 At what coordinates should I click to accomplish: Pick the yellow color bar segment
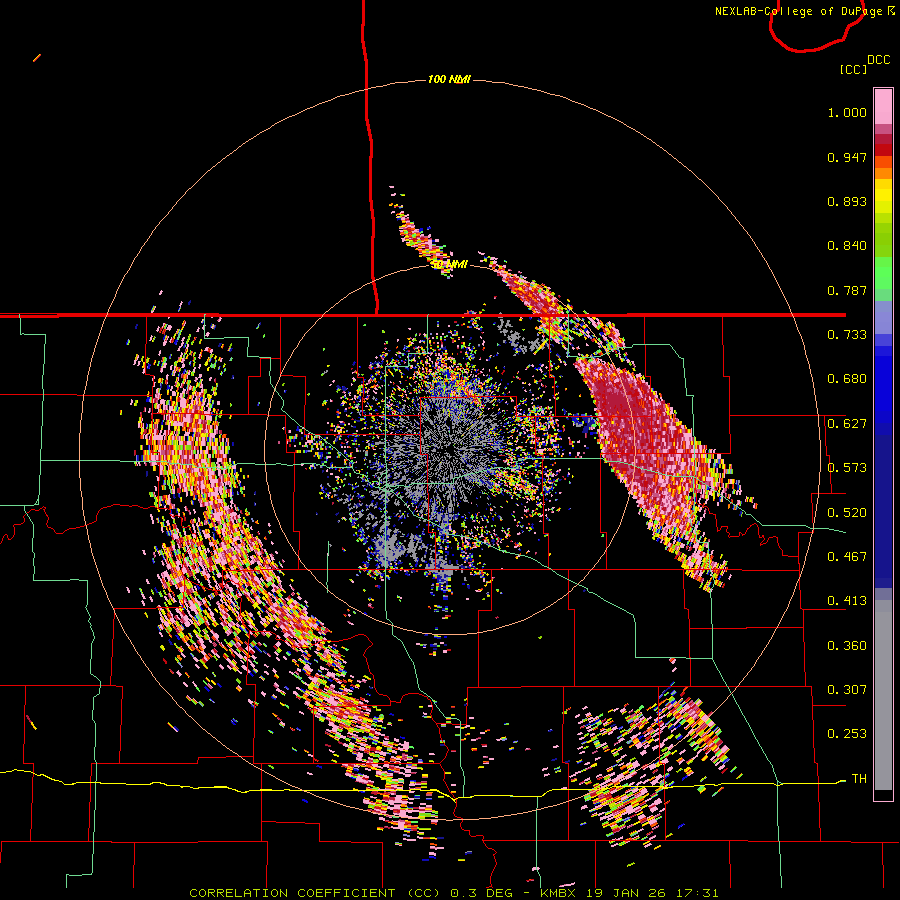tap(883, 196)
